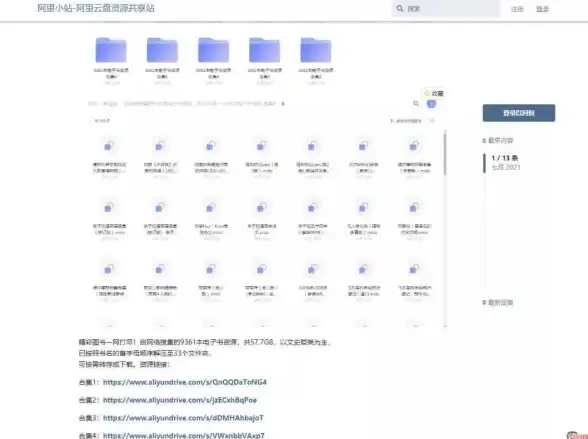The height and width of the screenshot is (439, 588).
Task: Open the 登录 login link
Action: (x=542, y=9)
